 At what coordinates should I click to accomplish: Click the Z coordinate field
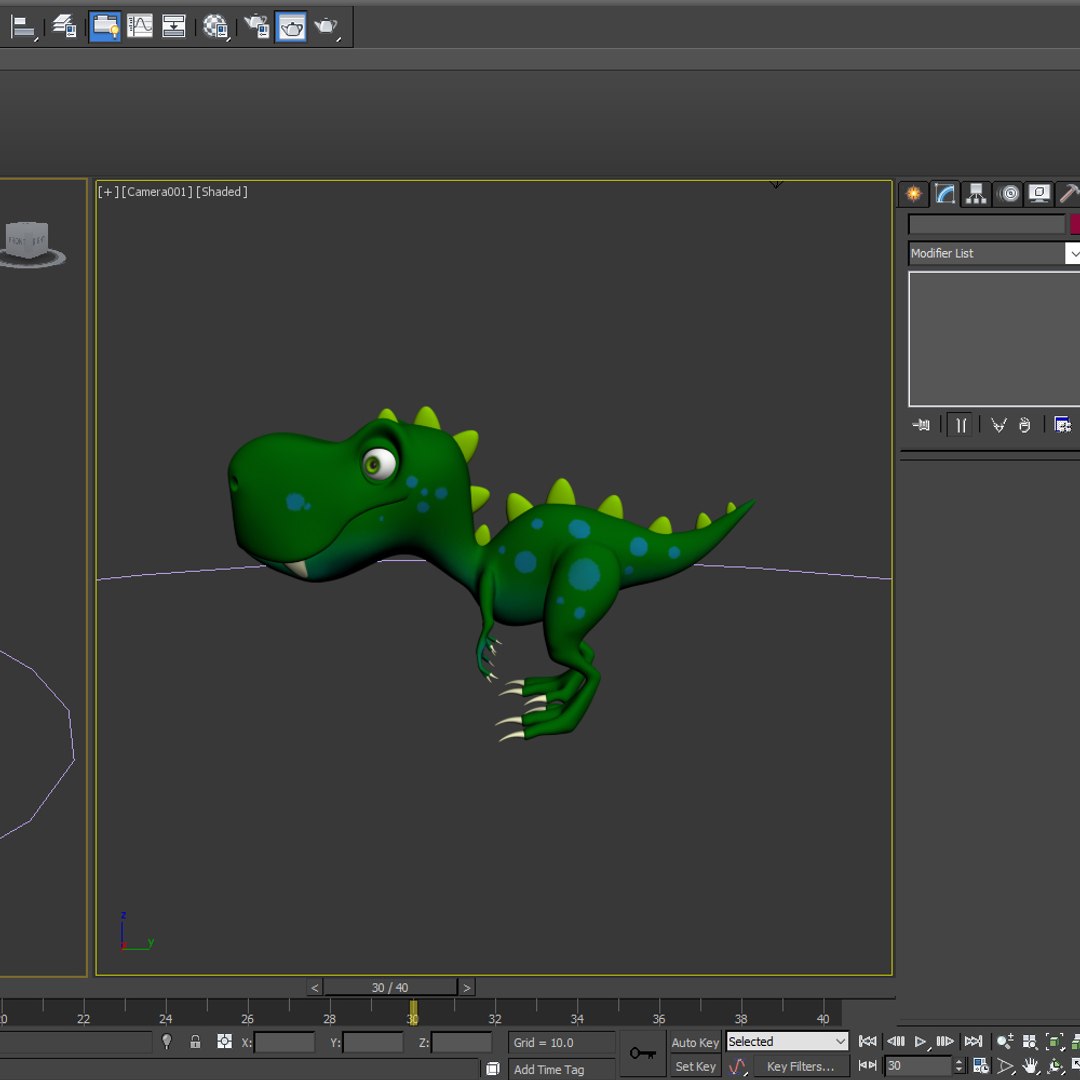point(461,1042)
